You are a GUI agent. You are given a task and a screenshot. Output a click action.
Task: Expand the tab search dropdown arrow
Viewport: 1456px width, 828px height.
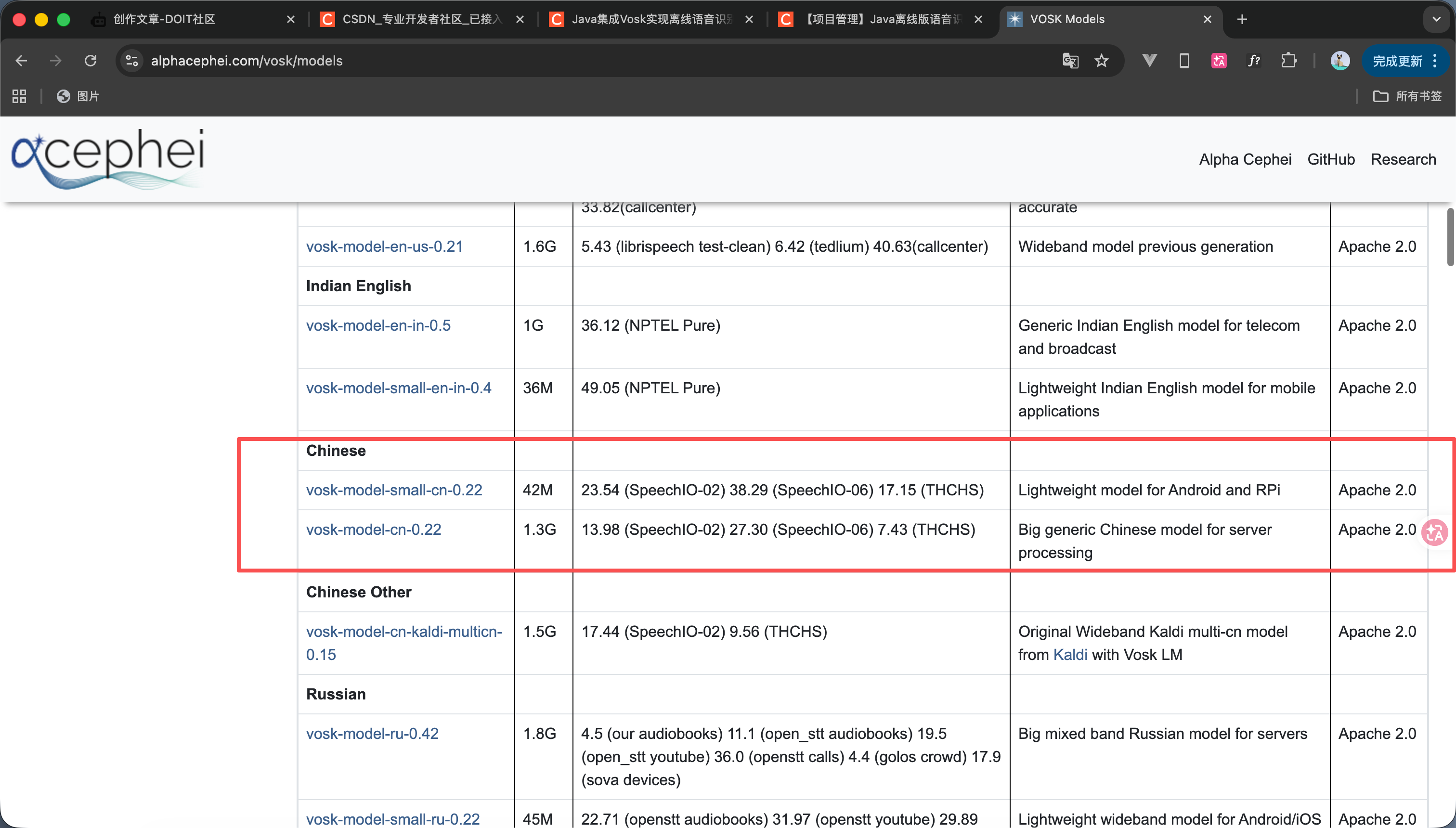[x=1437, y=19]
